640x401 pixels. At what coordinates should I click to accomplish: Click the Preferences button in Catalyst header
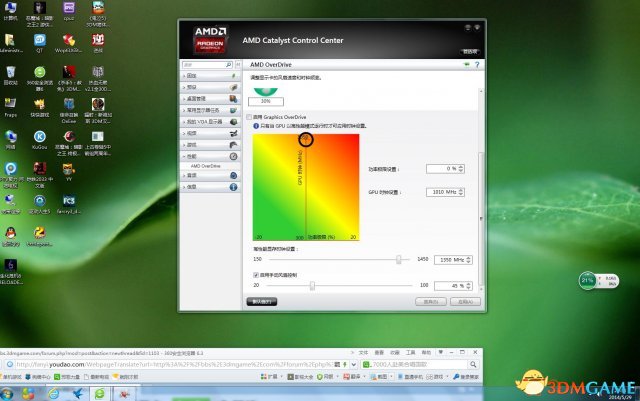point(470,51)
